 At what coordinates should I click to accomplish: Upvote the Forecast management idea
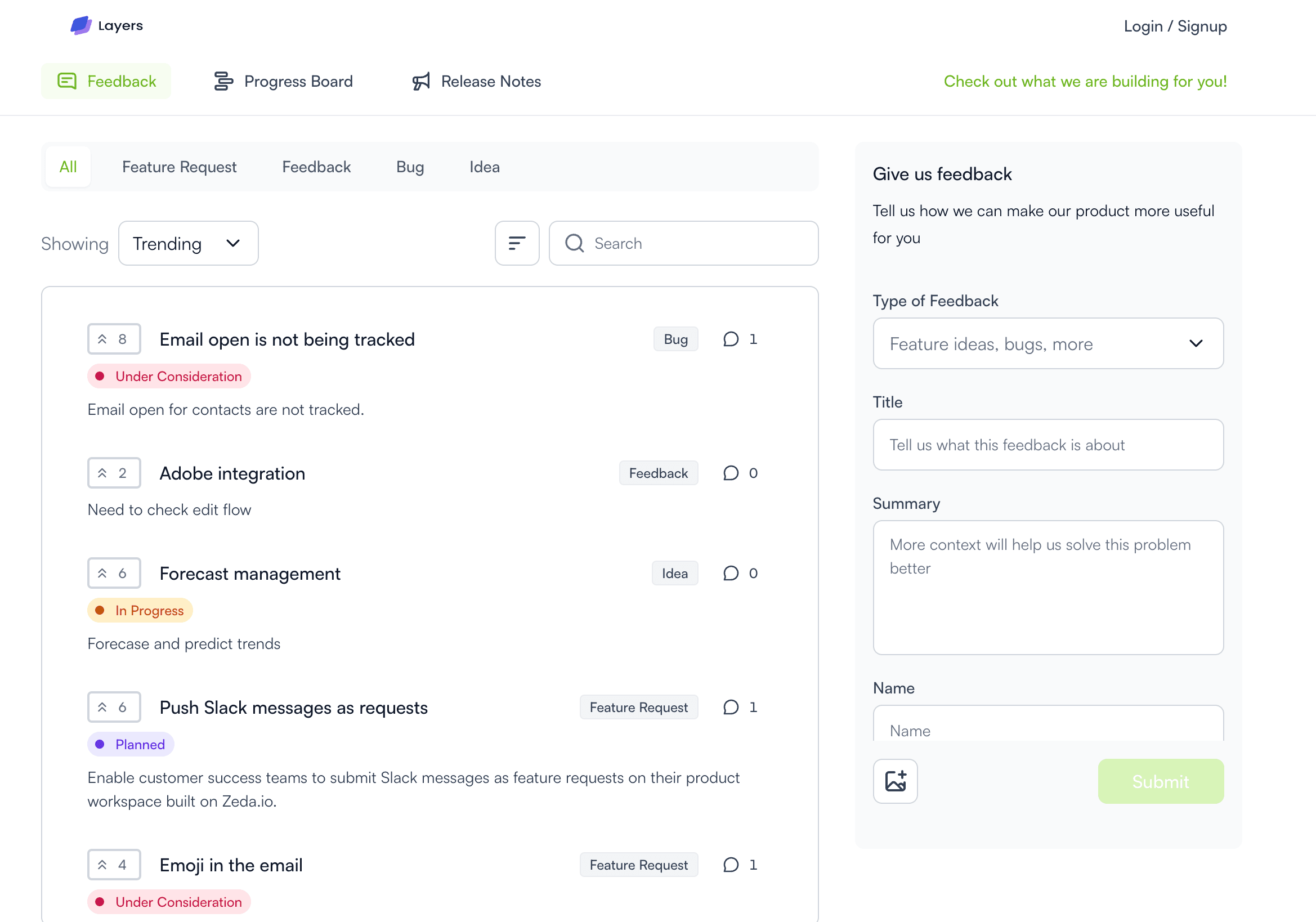[x=114, y=573]
